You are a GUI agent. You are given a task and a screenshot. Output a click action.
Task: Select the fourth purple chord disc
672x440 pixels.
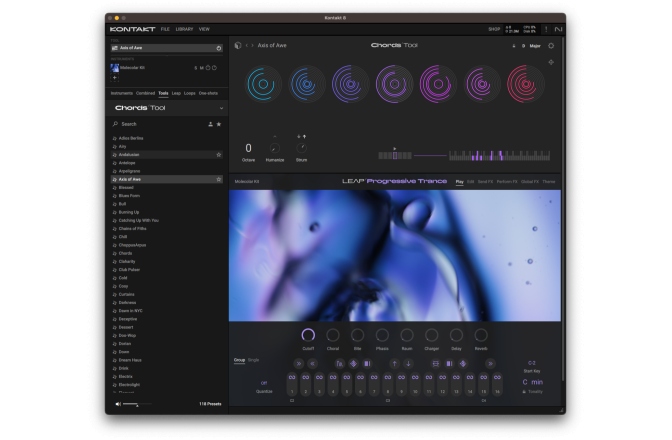(x=394, y=84)
